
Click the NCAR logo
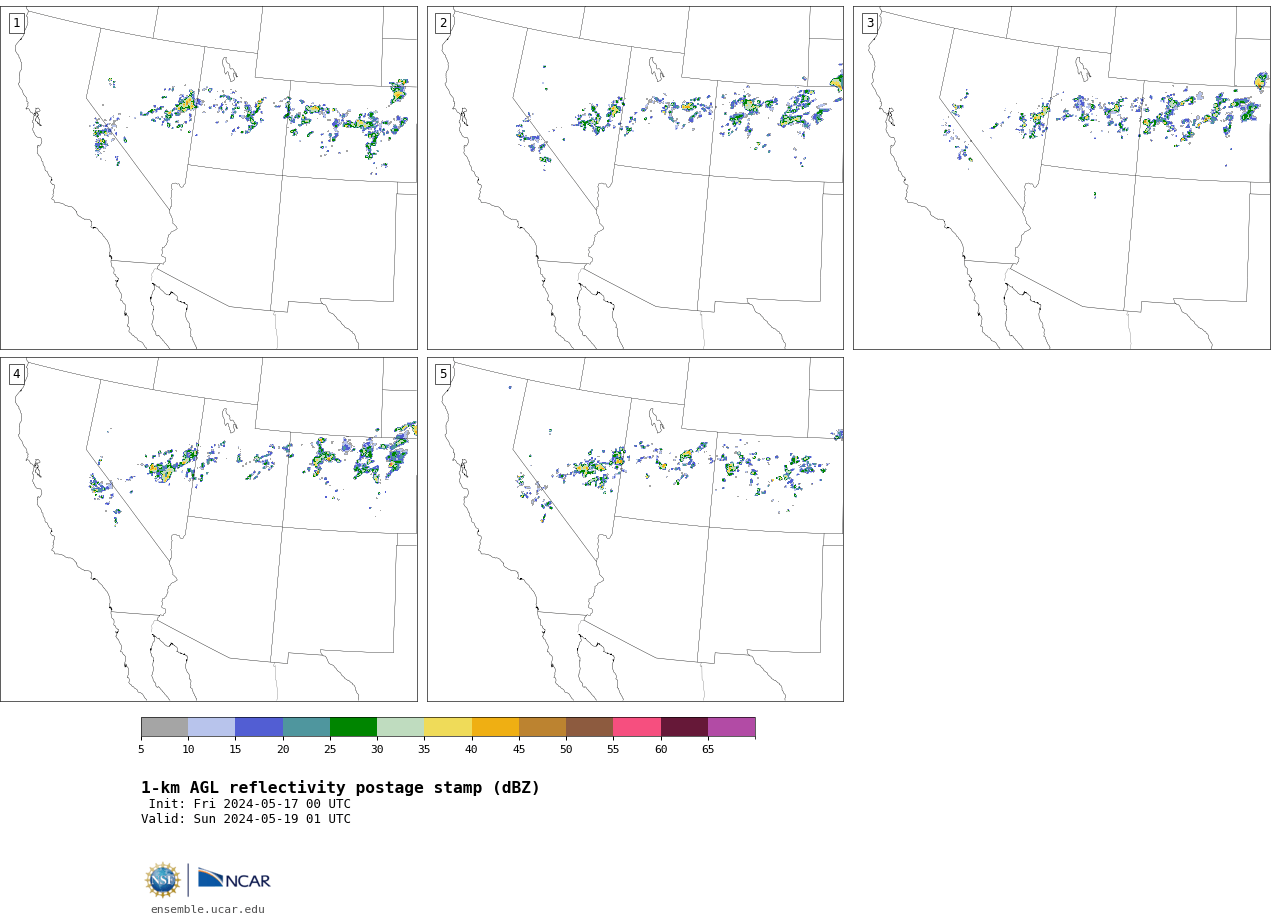(234, 880)
